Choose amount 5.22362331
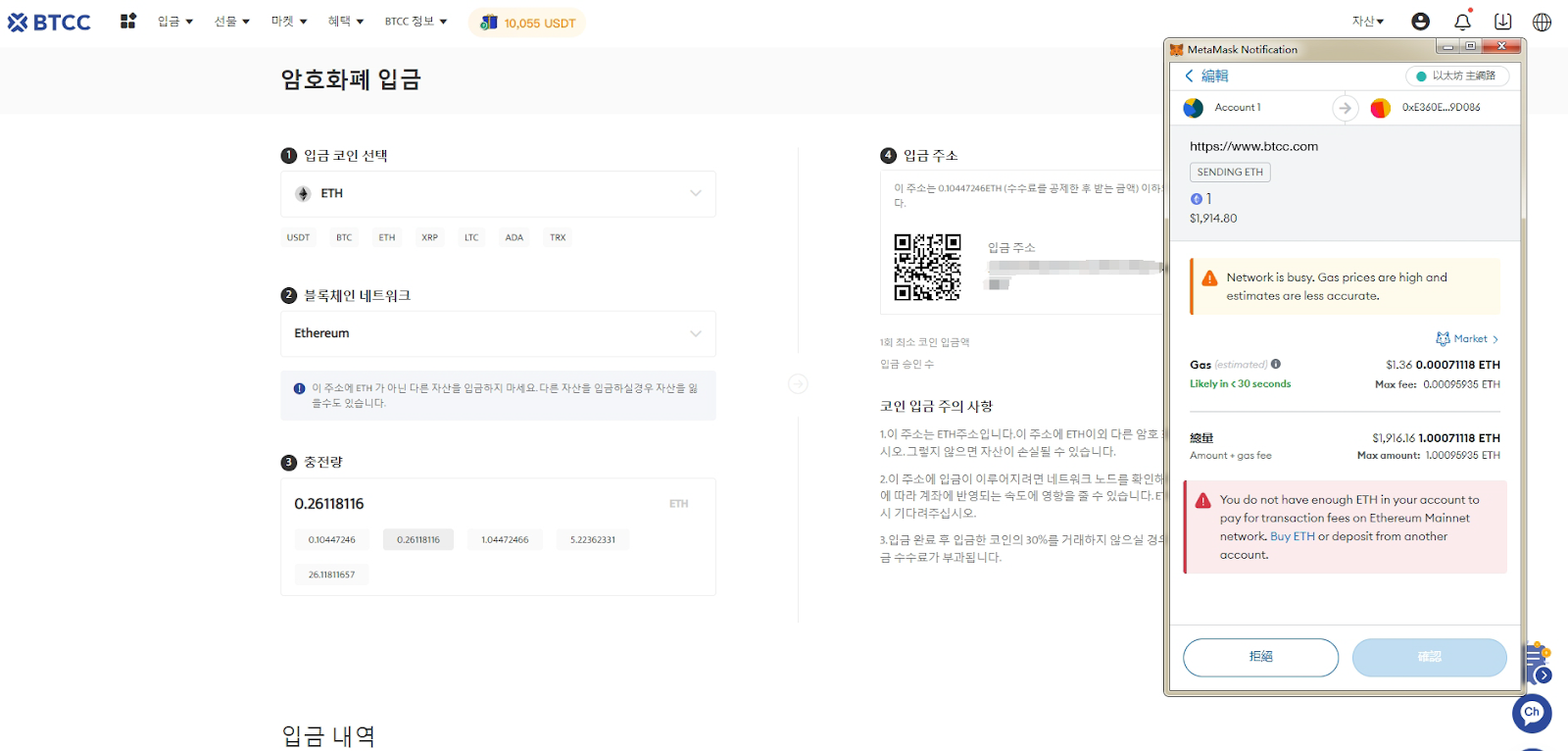The width and height of the screenshot is (1568, 751). (593, 540)
